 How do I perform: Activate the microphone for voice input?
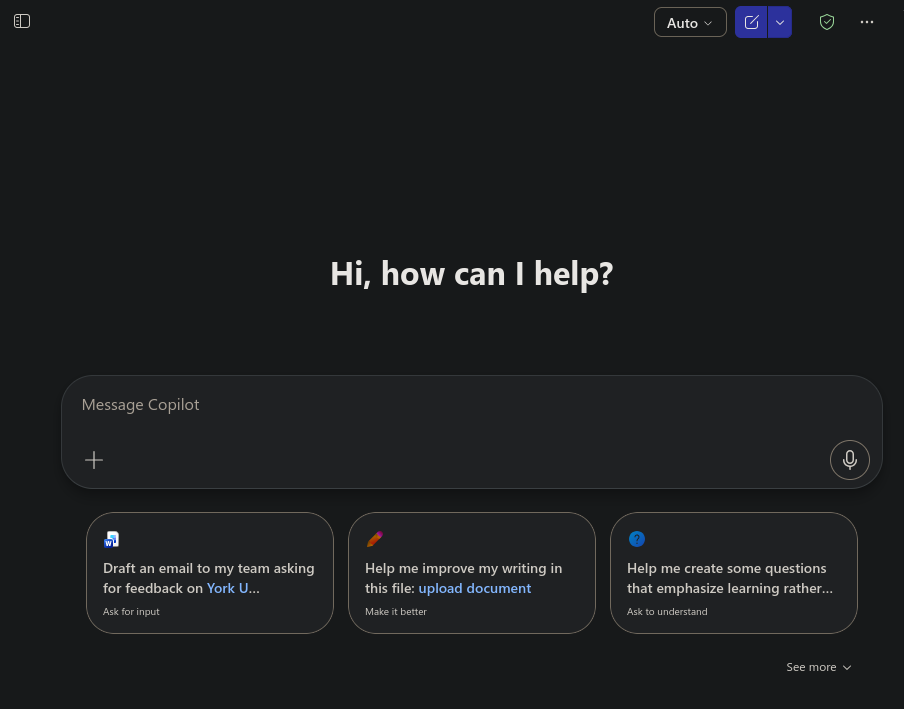(x=849, y=460)
